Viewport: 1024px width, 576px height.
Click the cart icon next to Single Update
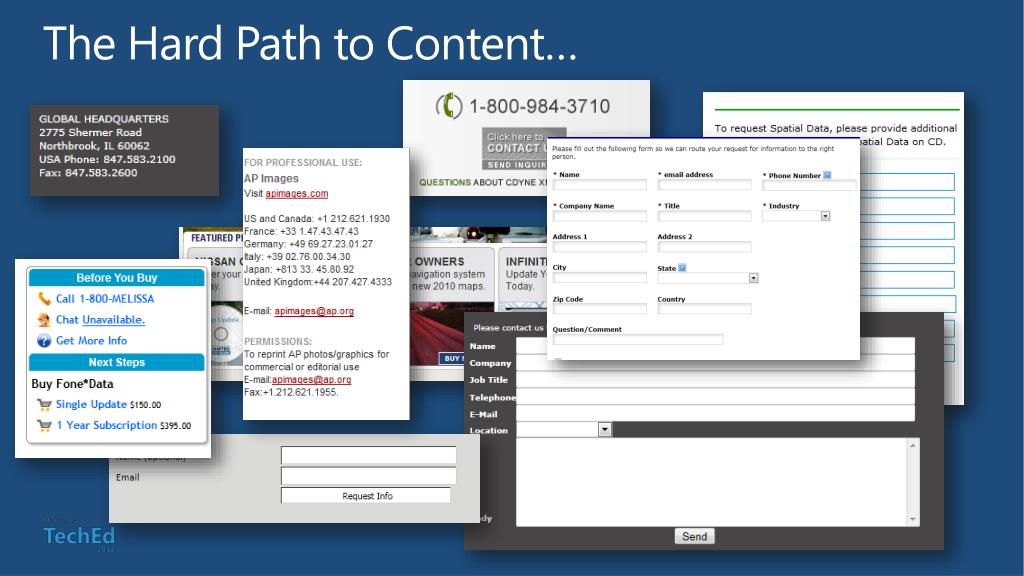44,404
